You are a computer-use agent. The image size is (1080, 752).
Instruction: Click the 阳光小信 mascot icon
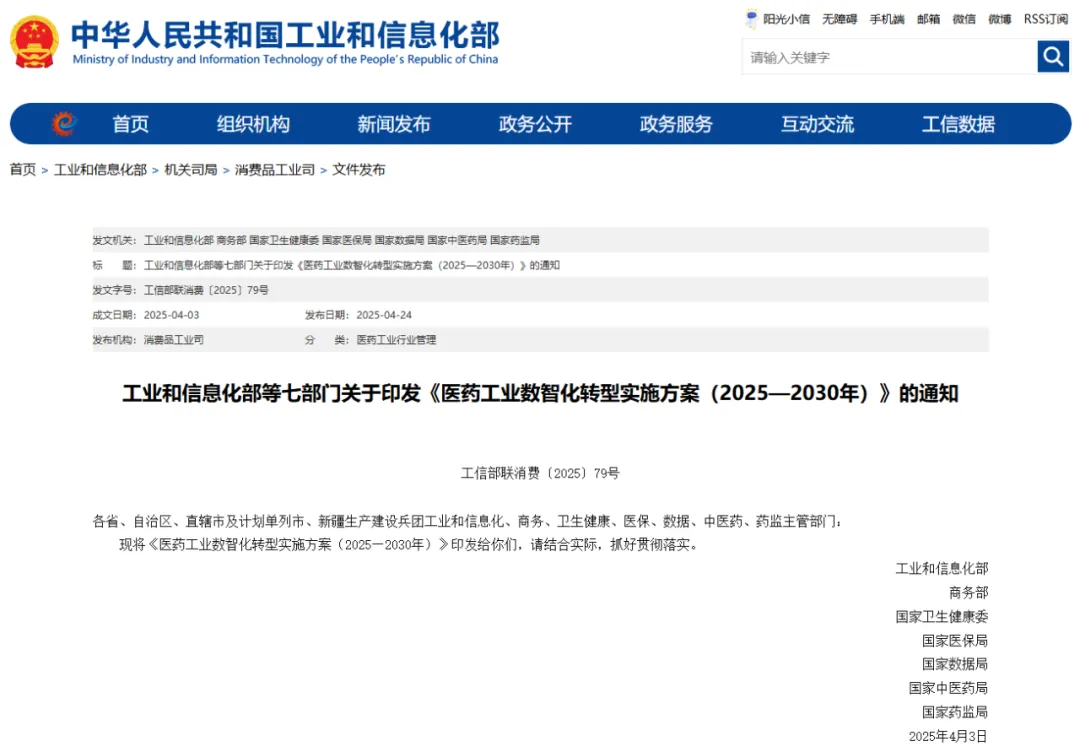(x=751, y=19)
